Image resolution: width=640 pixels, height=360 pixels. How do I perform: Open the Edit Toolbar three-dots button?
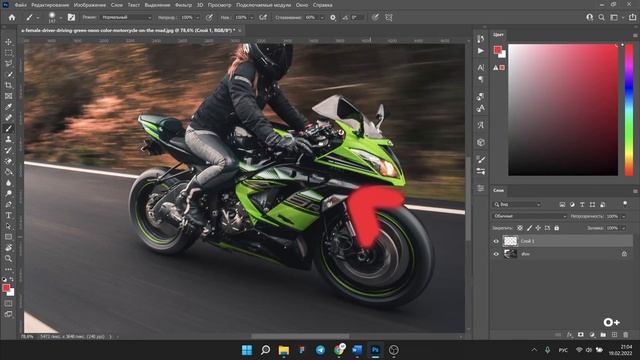(8, 269)
